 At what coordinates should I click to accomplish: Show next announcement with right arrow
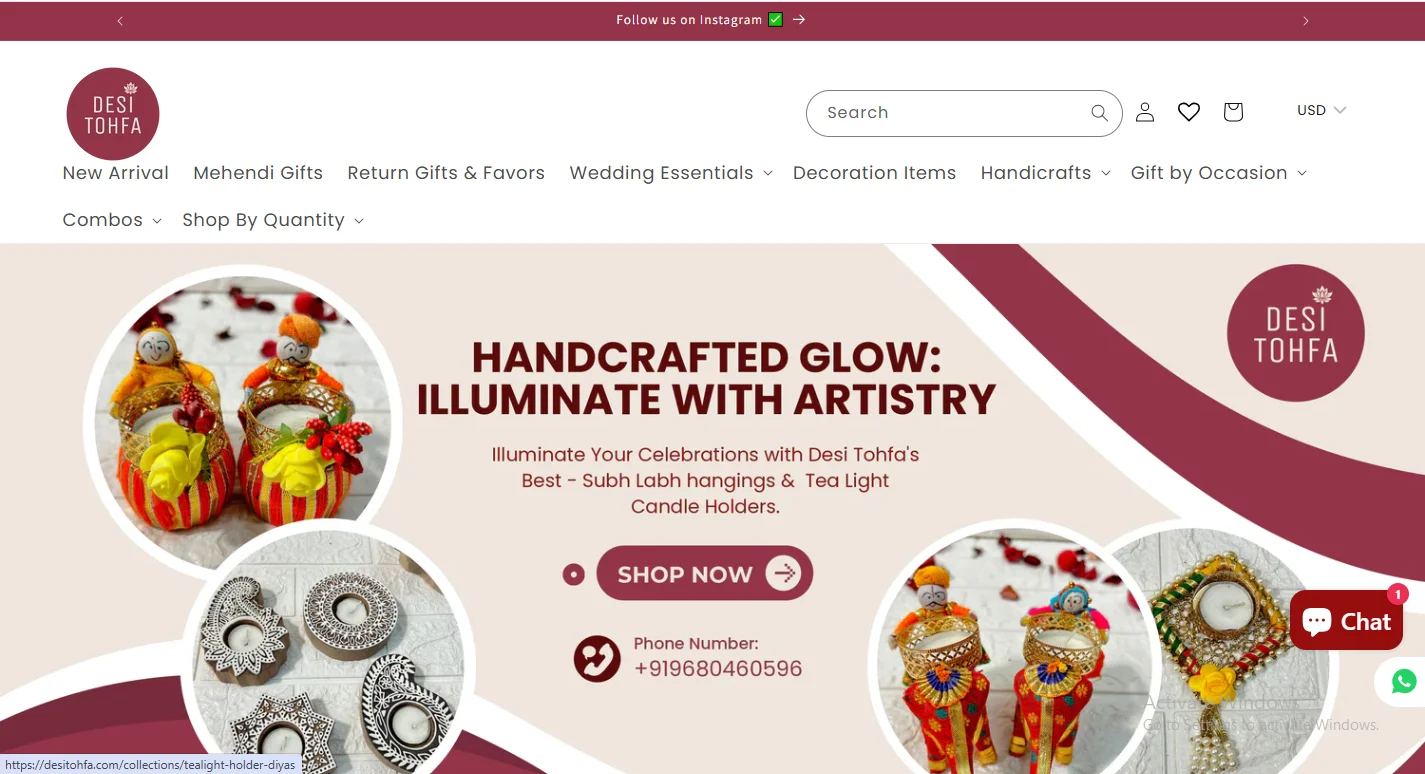[1305, 21]
